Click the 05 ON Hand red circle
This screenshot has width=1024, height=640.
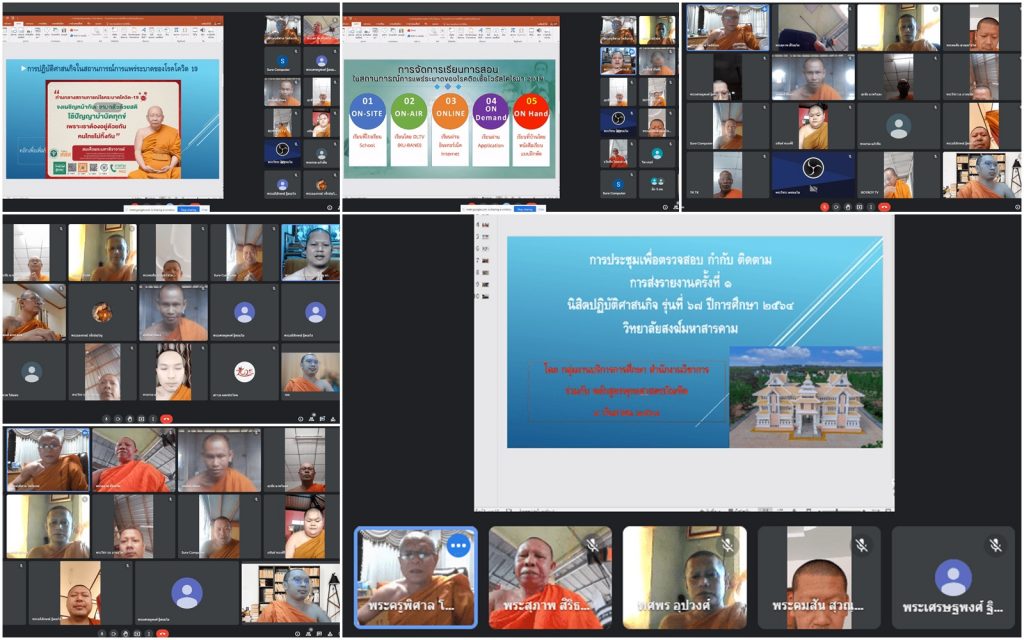(531, 115)
